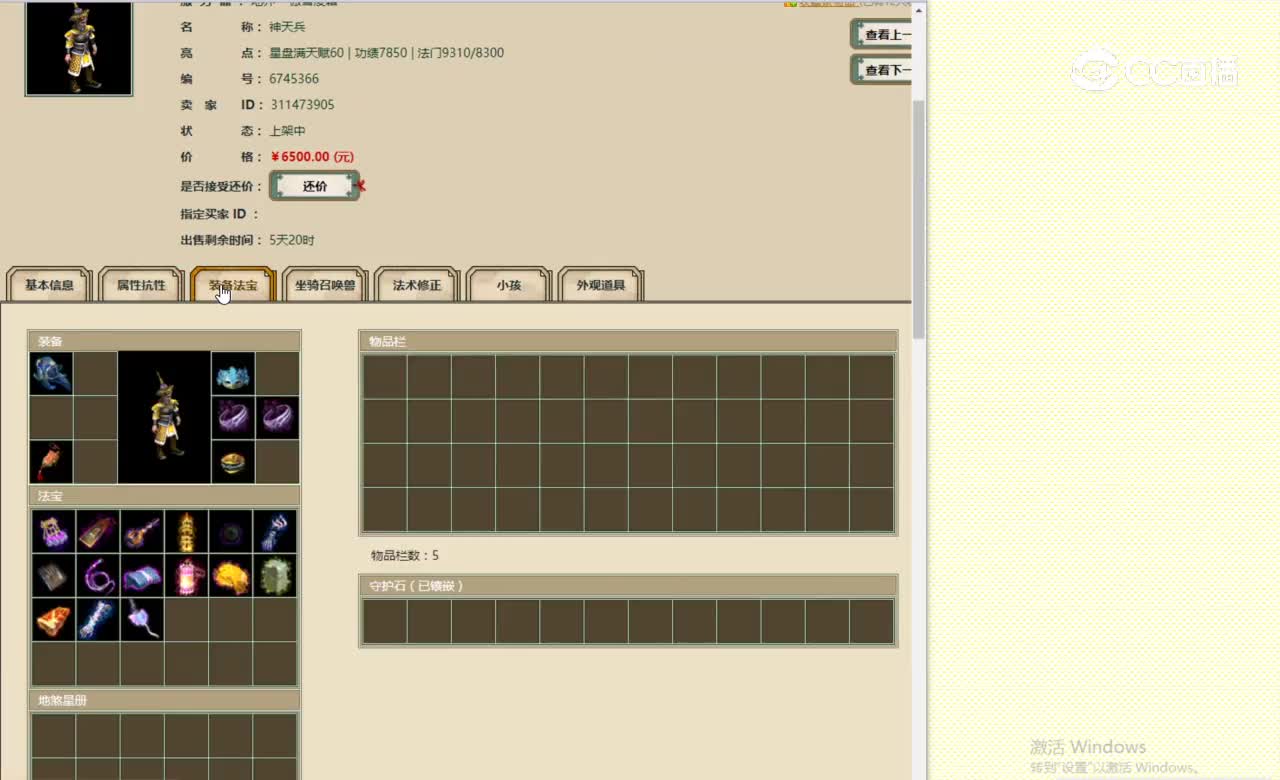Select the lute treasure icon
1280x780 pixels.
[x=142, y=531]
